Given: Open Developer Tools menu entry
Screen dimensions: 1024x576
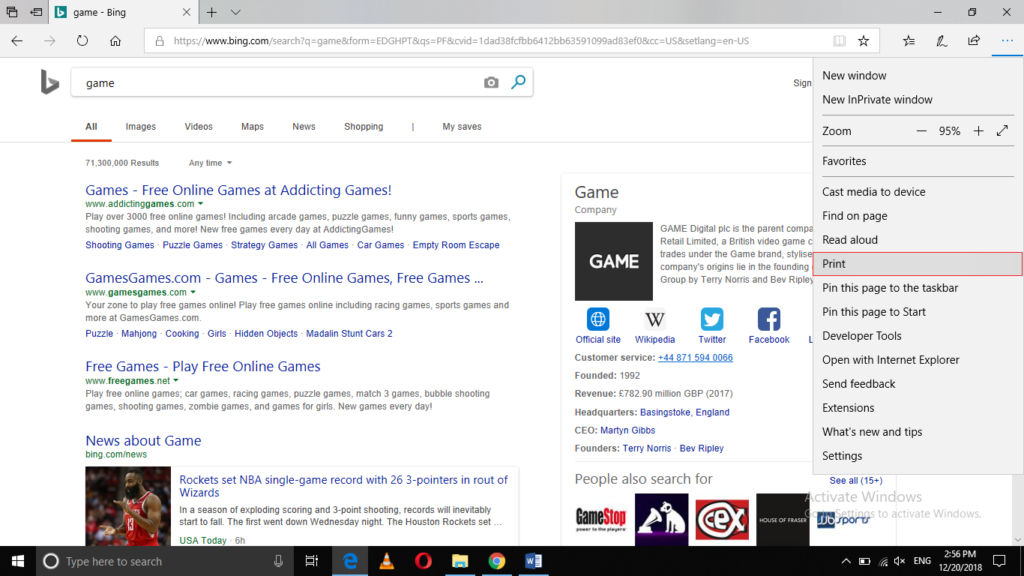Looking at the screenshot, I should [918, 336].
